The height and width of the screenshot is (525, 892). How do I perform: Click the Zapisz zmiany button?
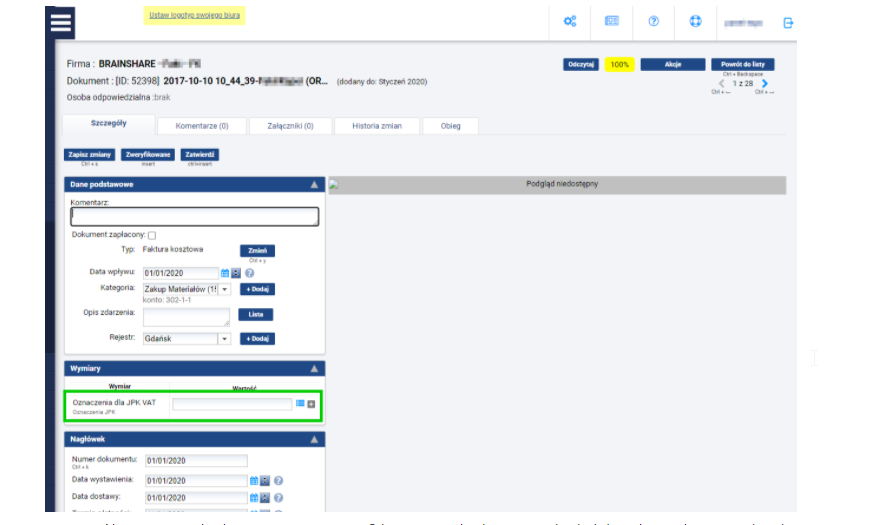[x=89, y=155]
